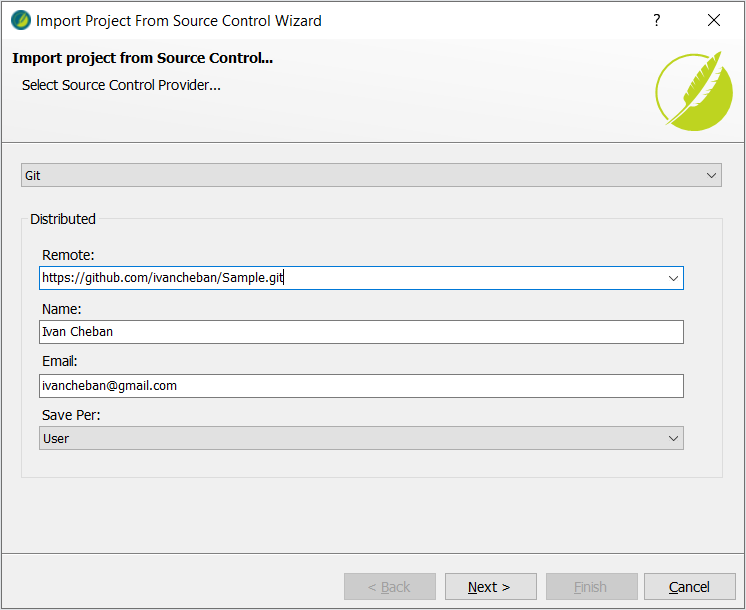
Task: Click the 'Remote:' label
Action: 68,255
